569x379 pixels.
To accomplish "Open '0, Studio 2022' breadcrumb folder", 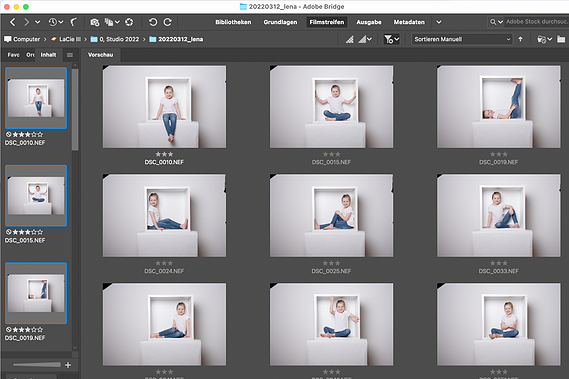I will 115,39.
